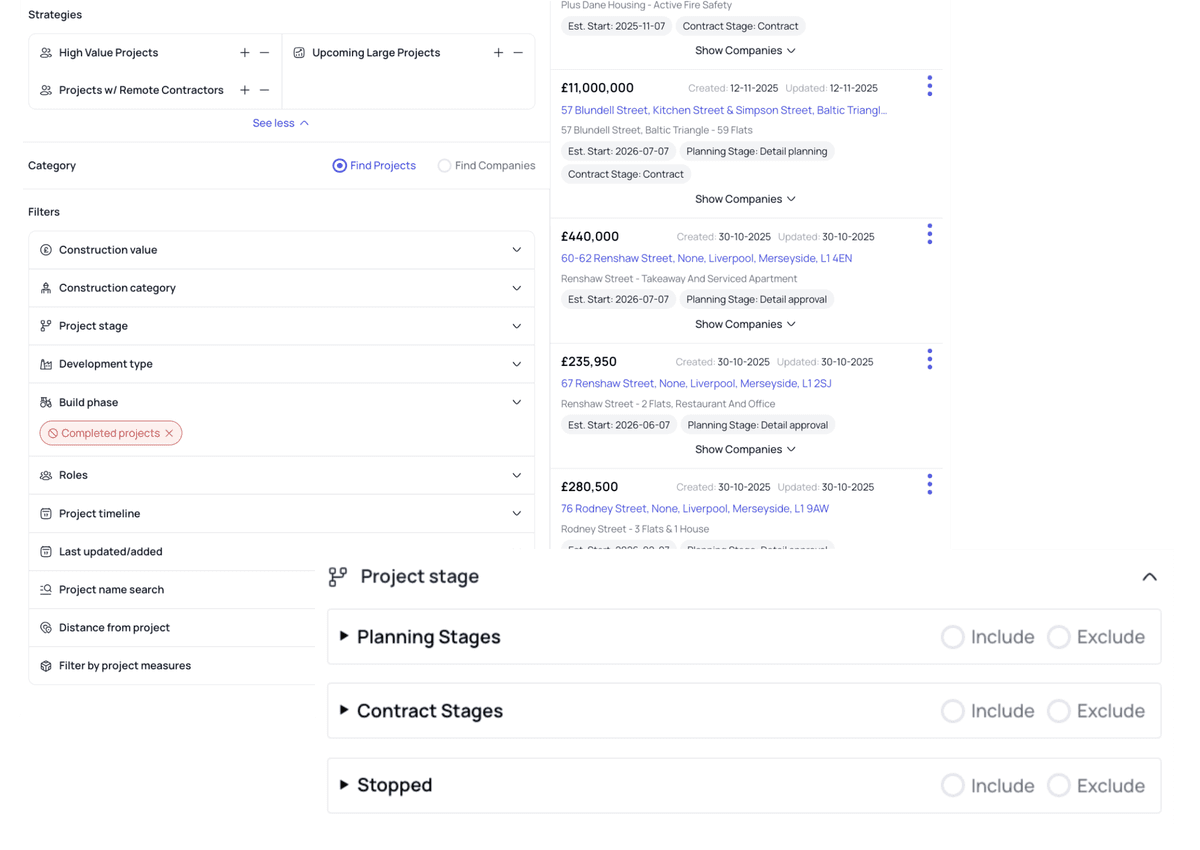This screenshot has width=1200, height=850.
Task: Enable Include for Planning Stages
Action: tap(952, 636)
